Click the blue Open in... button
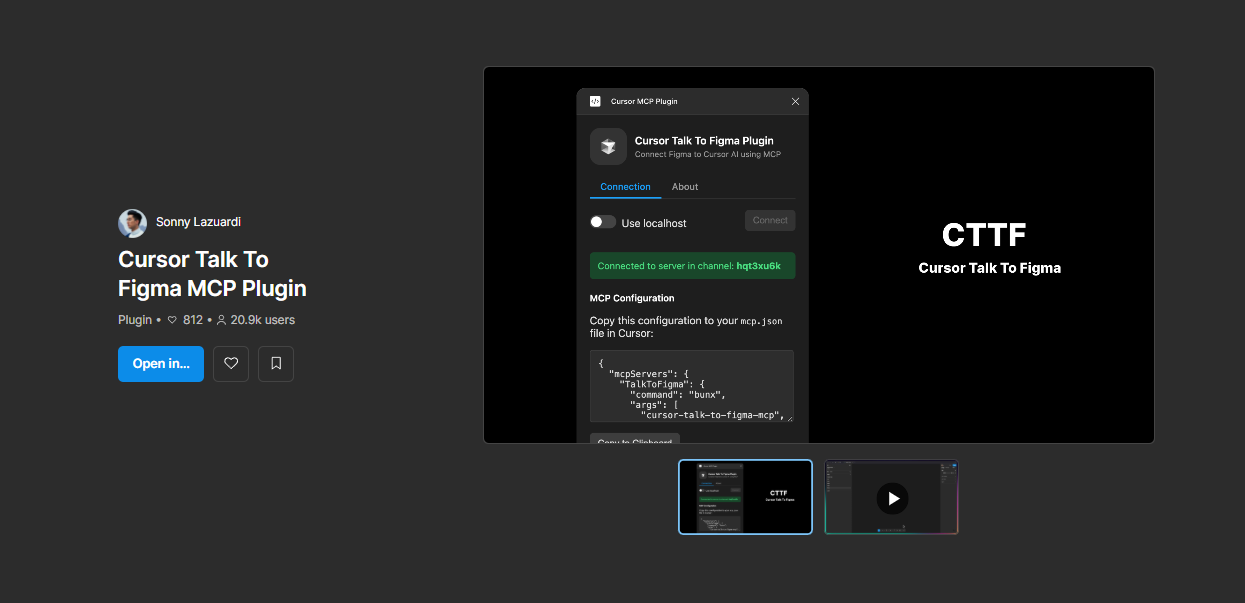 coord(161,364)
